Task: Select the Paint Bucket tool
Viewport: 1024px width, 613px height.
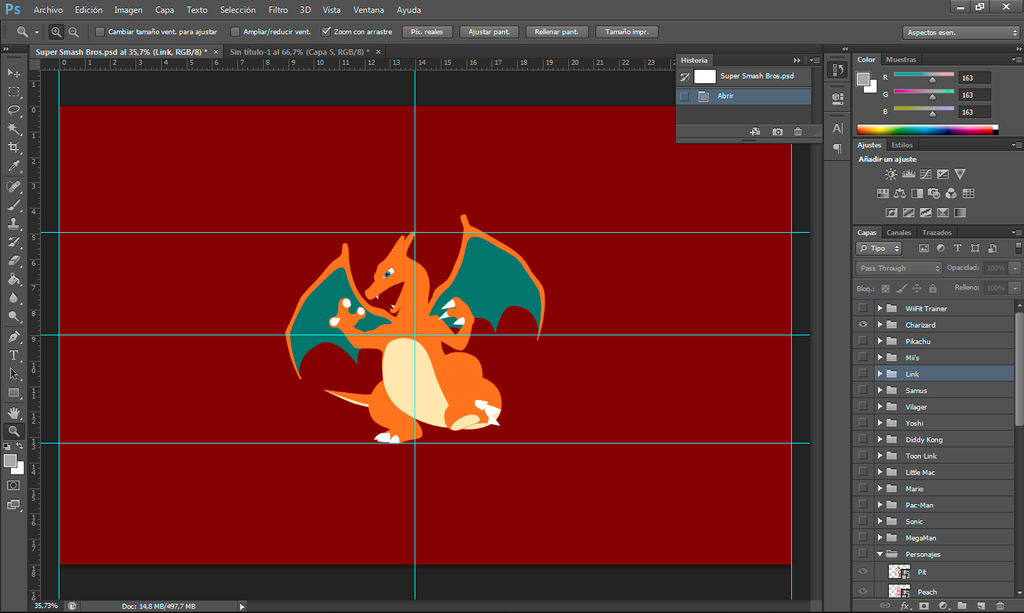Action: tap(13, 279)
